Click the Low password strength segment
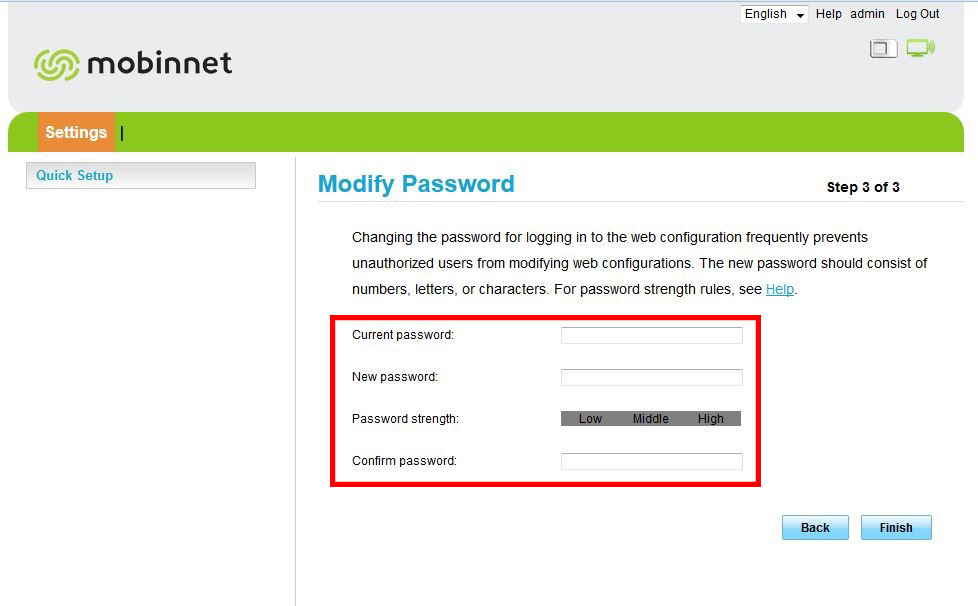The height and width of the screenshot is (606, 978). pos(590,419)
